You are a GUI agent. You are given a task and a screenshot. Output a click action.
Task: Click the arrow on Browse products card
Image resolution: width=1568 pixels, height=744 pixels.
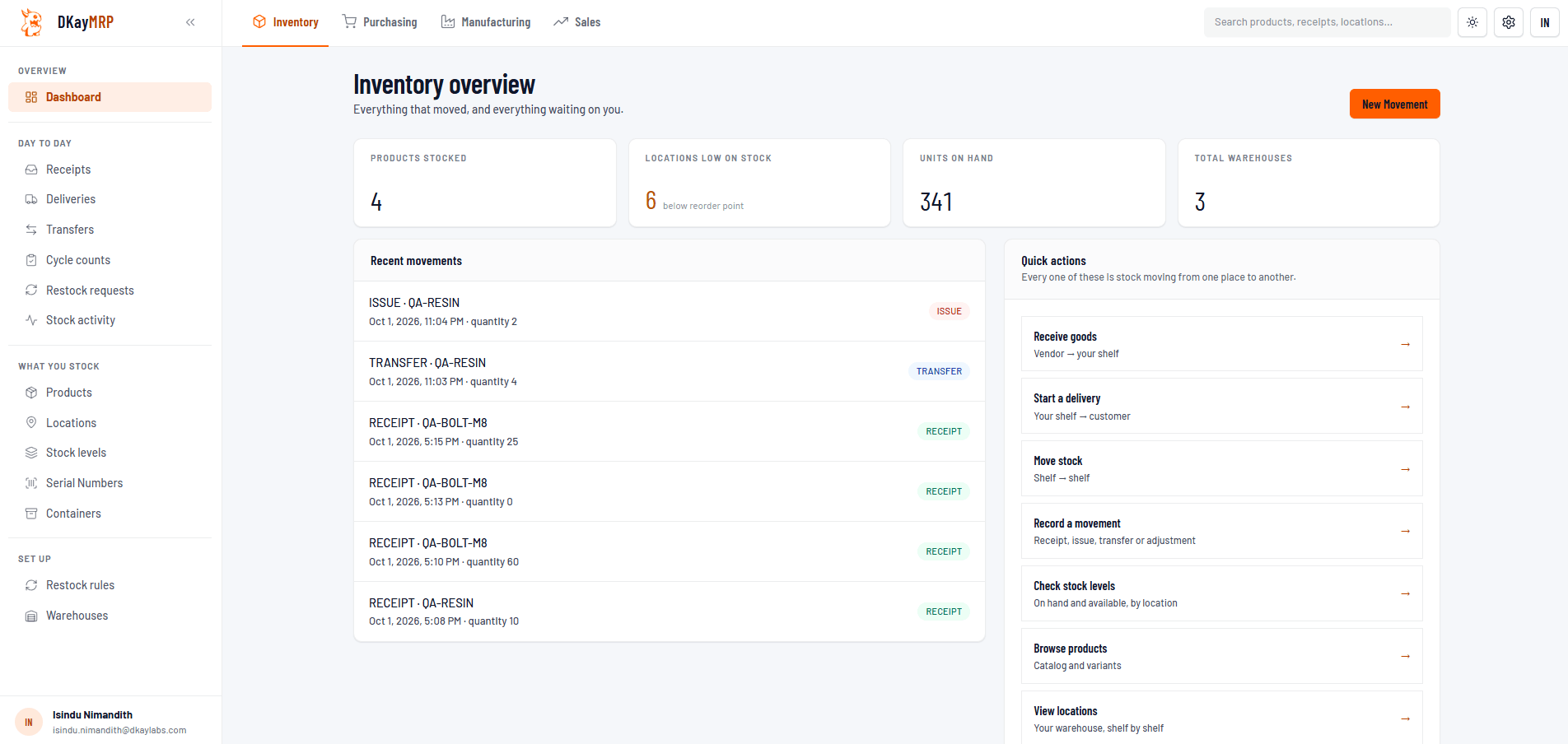click(x=1406, y=656)
